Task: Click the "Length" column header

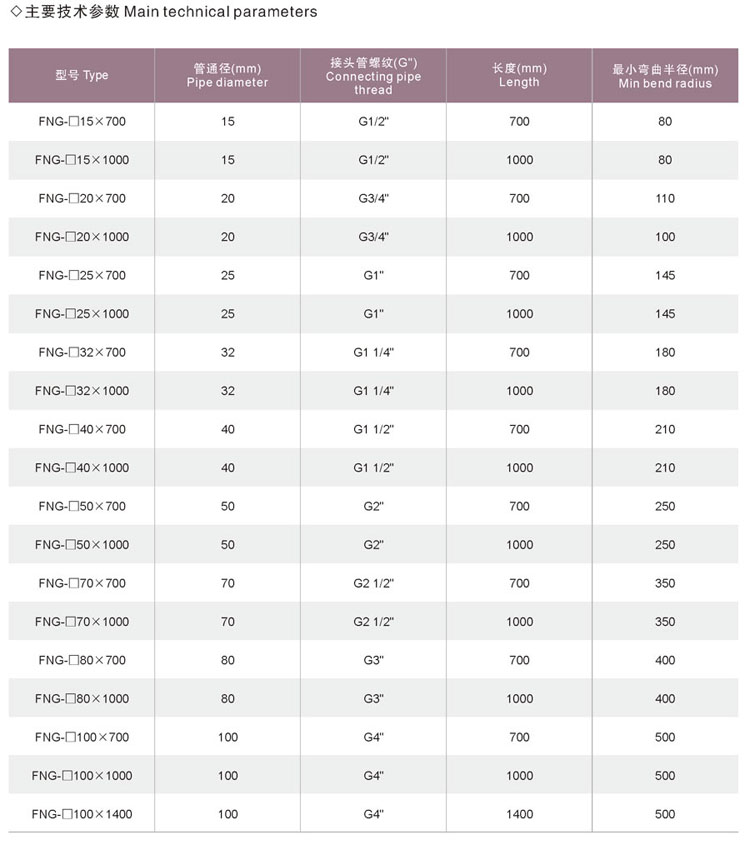Action: click(x=519, y=76)
